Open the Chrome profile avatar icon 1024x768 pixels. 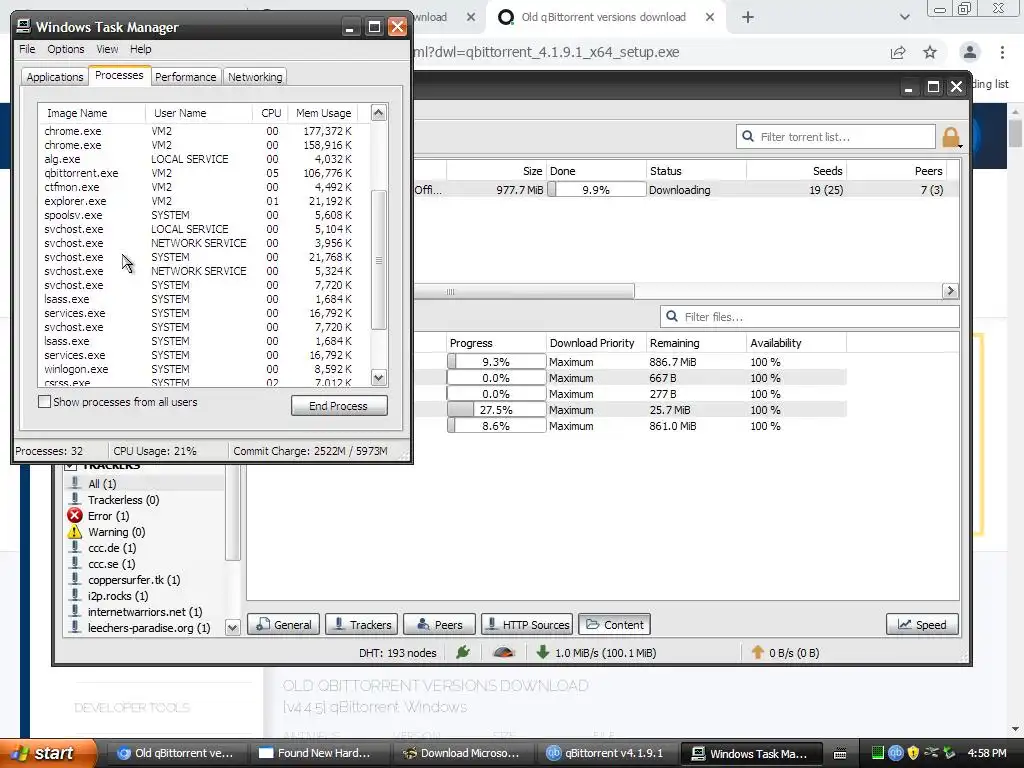click(x=970, y=52)
